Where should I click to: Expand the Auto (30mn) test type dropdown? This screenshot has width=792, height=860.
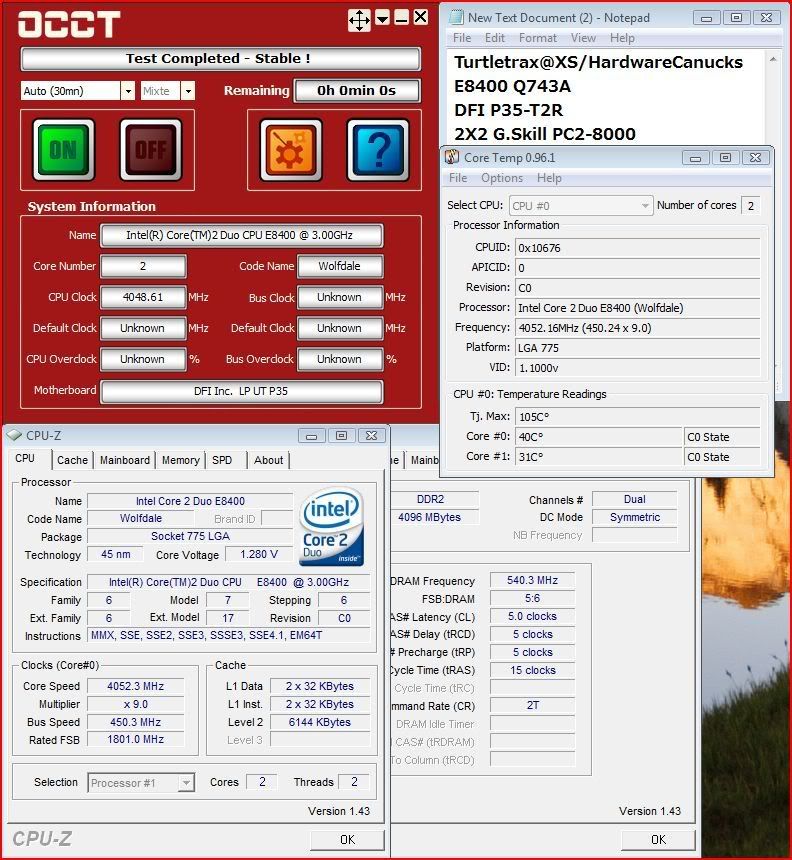127,90
